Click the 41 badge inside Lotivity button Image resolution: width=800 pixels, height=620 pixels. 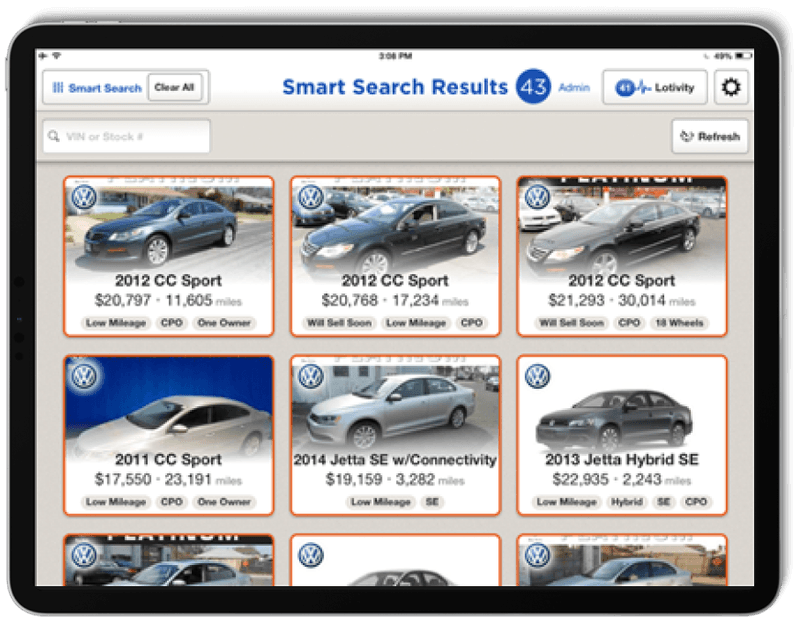(624, 88)
